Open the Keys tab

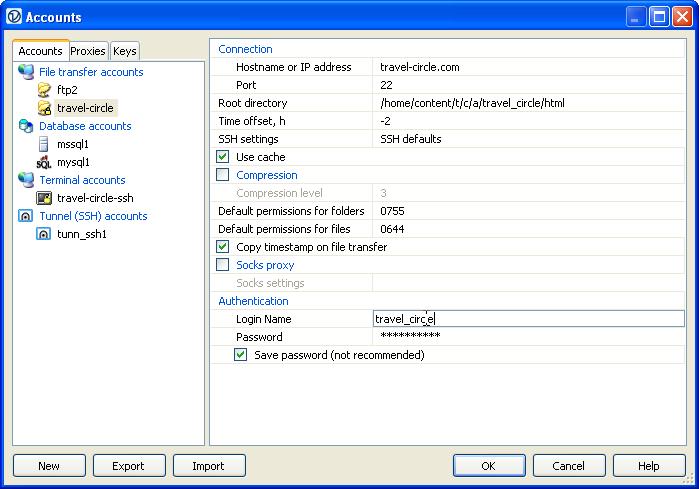tap(124, 51)
